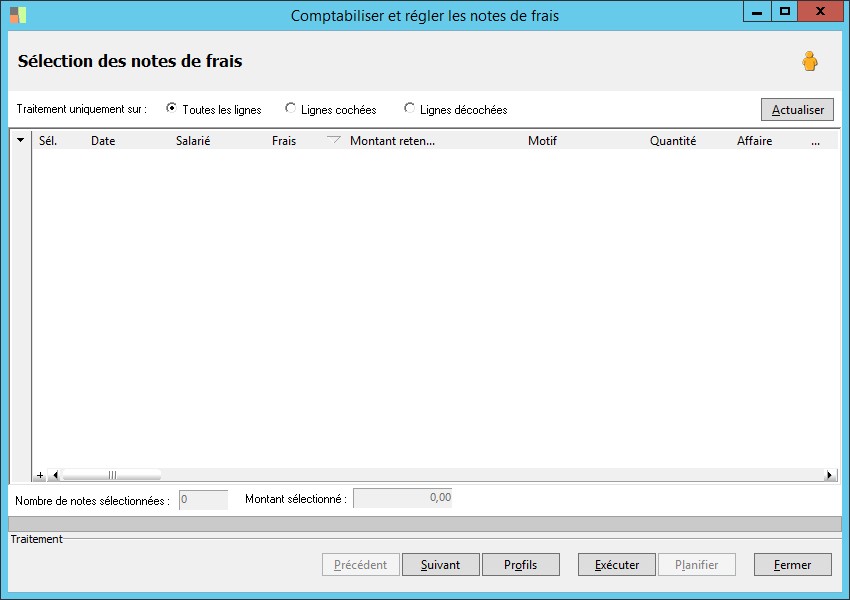
Task: Click the Affaire column header
Action: point(754,141)
